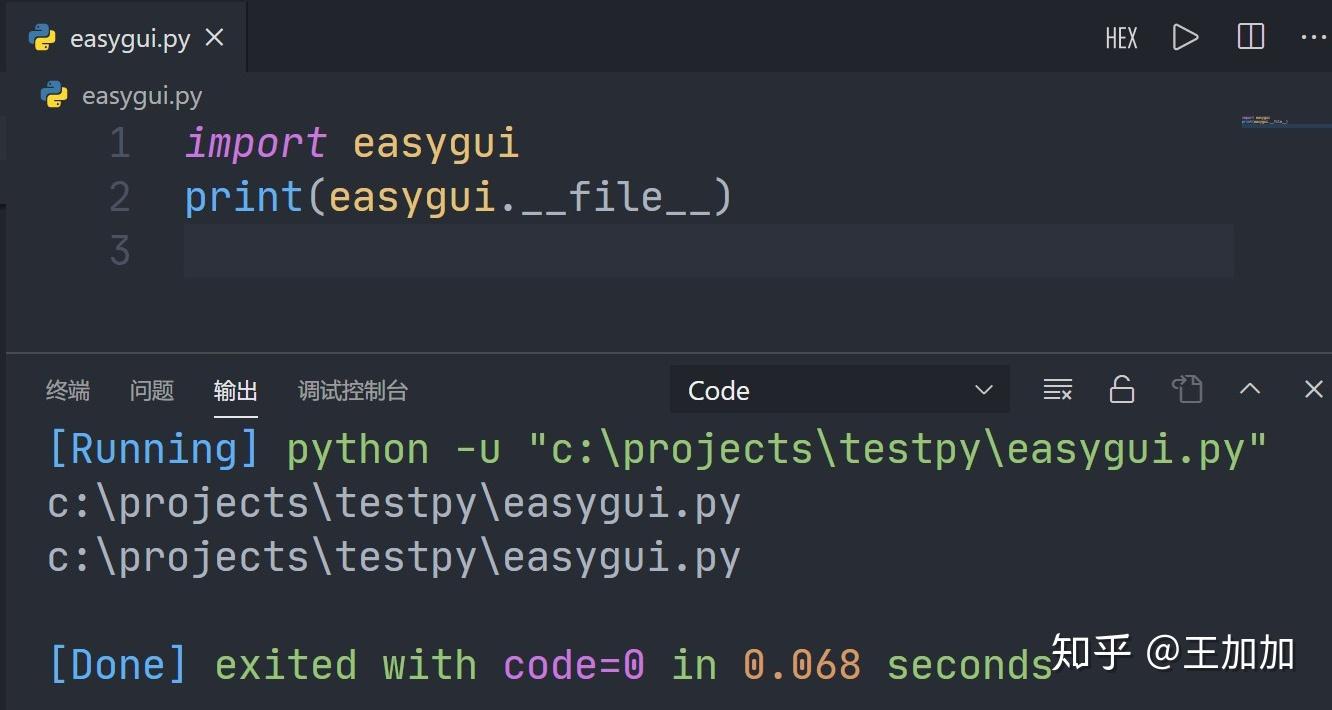Click easygui.py in the breadcrumb

141,96
